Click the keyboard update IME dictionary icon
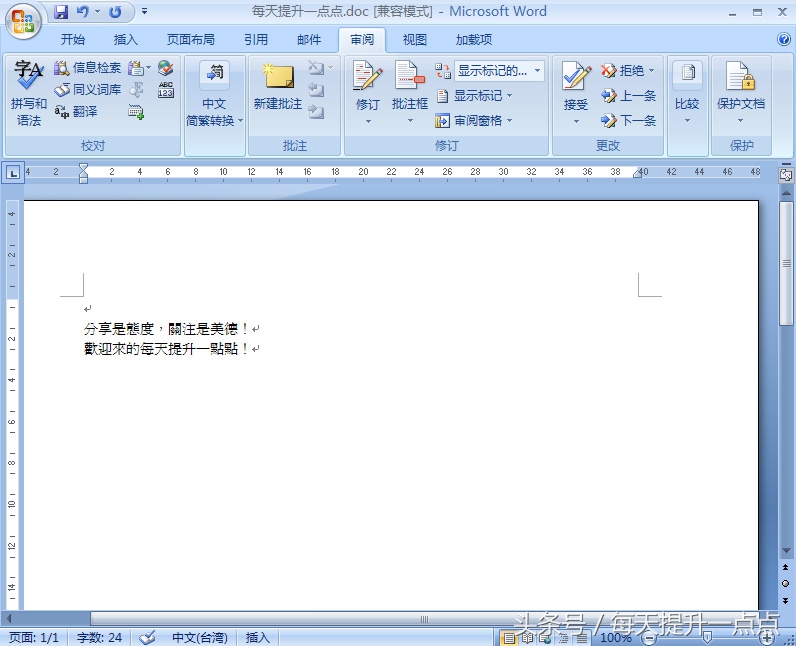The image size is (796, 646). pyautogui.click(x=136, y=112)
